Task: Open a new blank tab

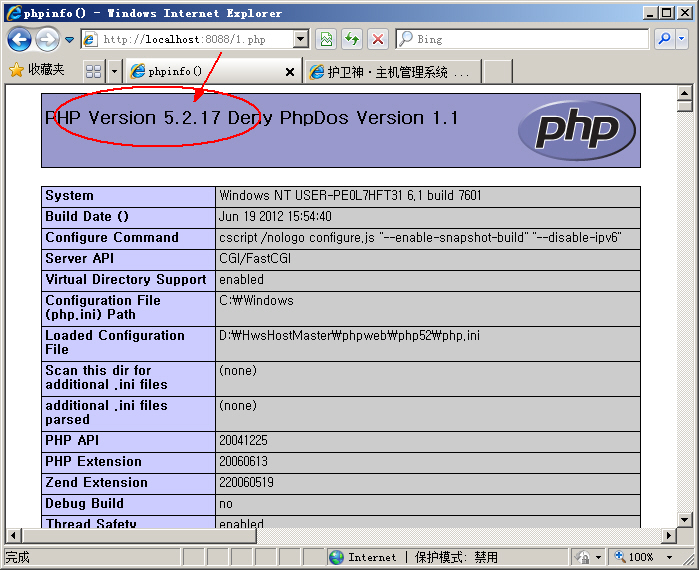Action: pyautogui.click(x=497, y=71)
